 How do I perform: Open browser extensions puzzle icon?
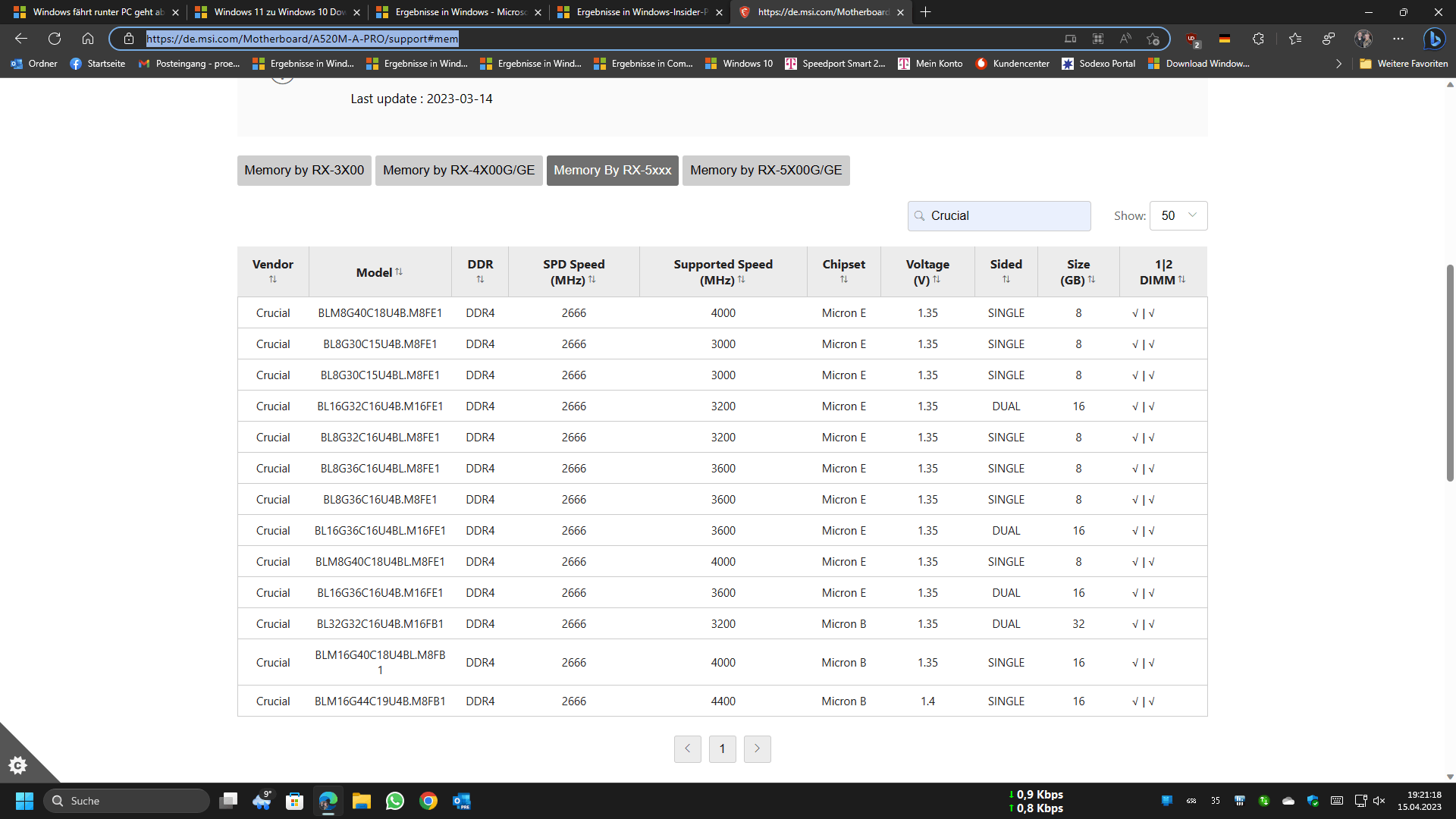pyautogui.click(x=1258, y=39)
